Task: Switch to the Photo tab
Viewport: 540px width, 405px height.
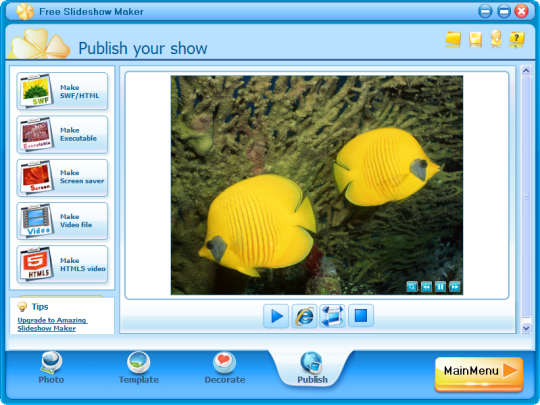Action: (51, 368)
